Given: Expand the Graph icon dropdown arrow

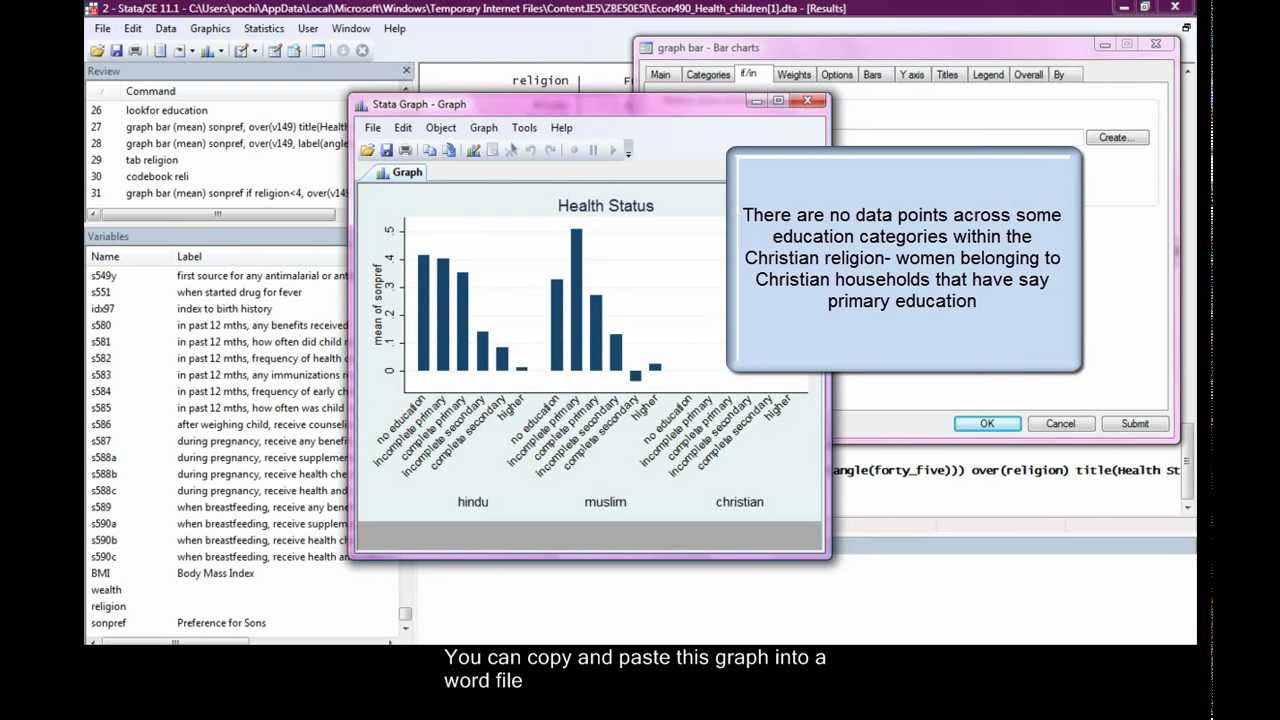Looking at the screenshot, I should tap(222, 50).
